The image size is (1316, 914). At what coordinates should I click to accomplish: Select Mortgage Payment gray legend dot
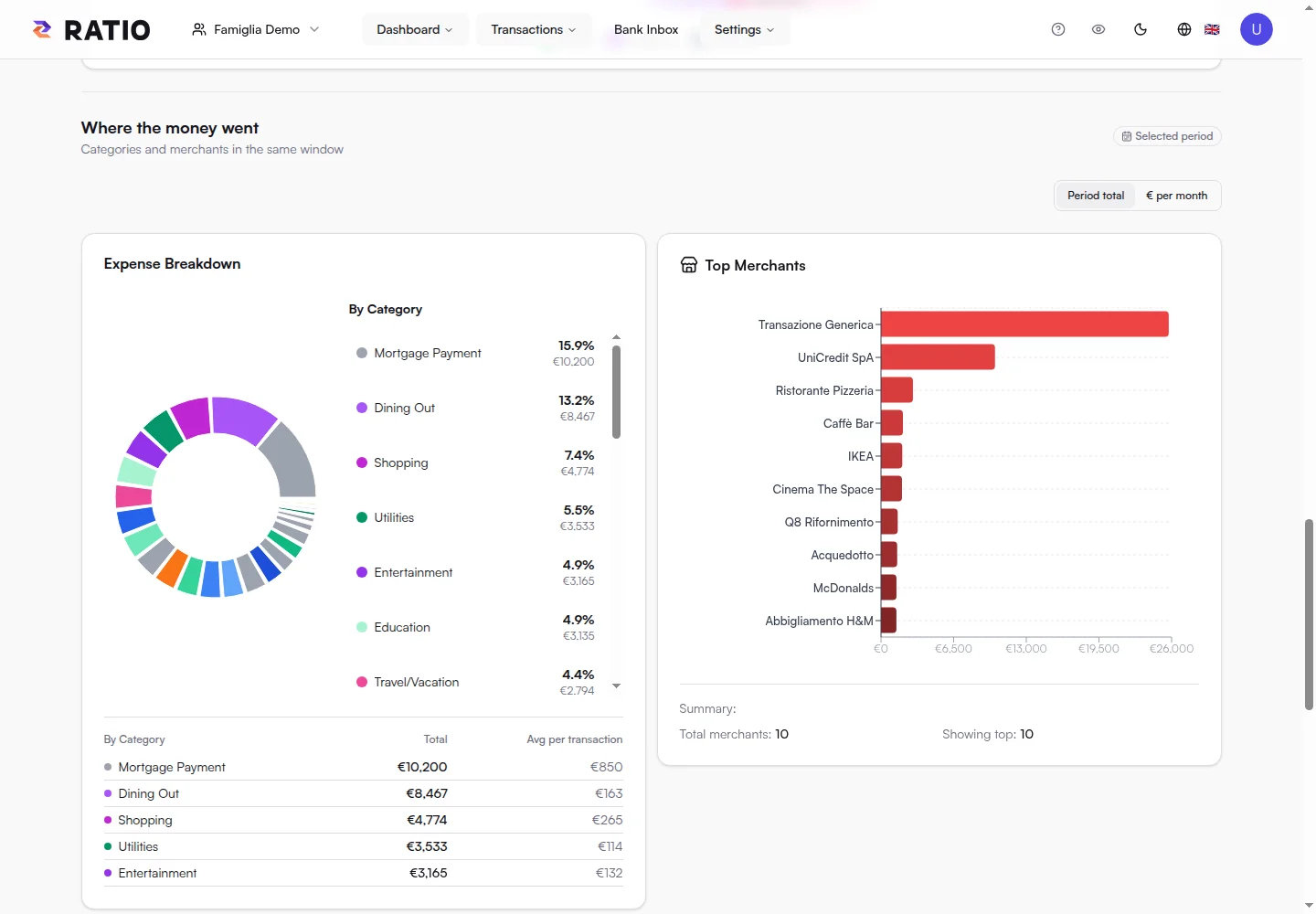point(362,353)
